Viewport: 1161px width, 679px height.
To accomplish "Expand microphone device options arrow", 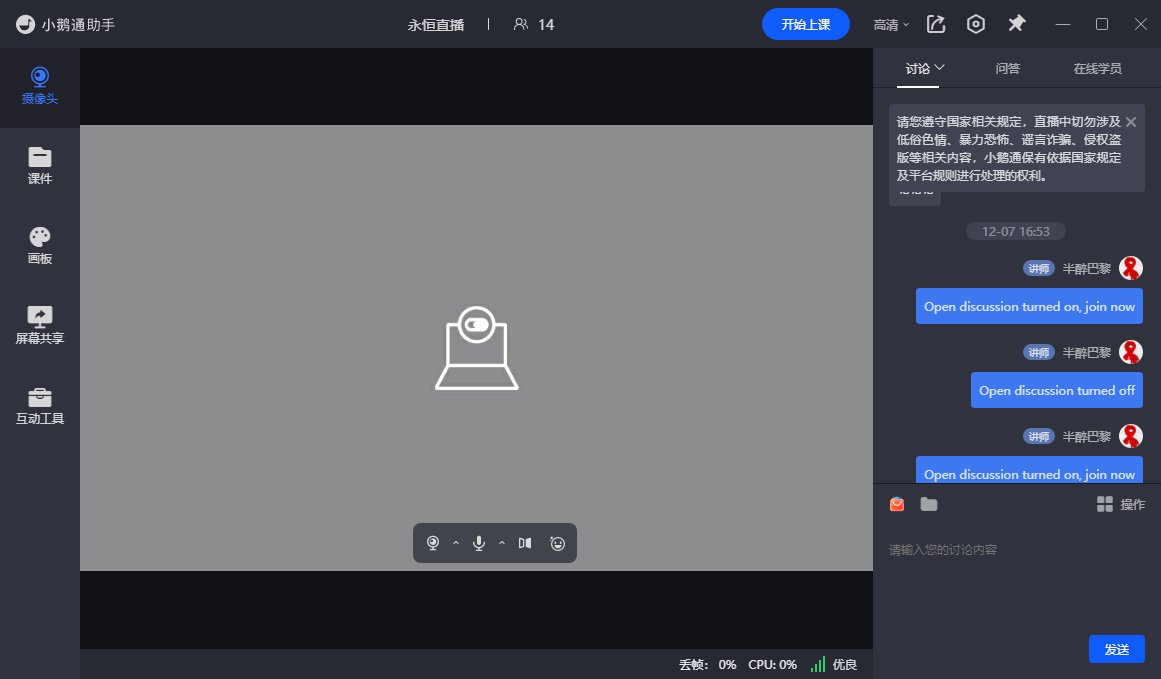I will 502,543.
